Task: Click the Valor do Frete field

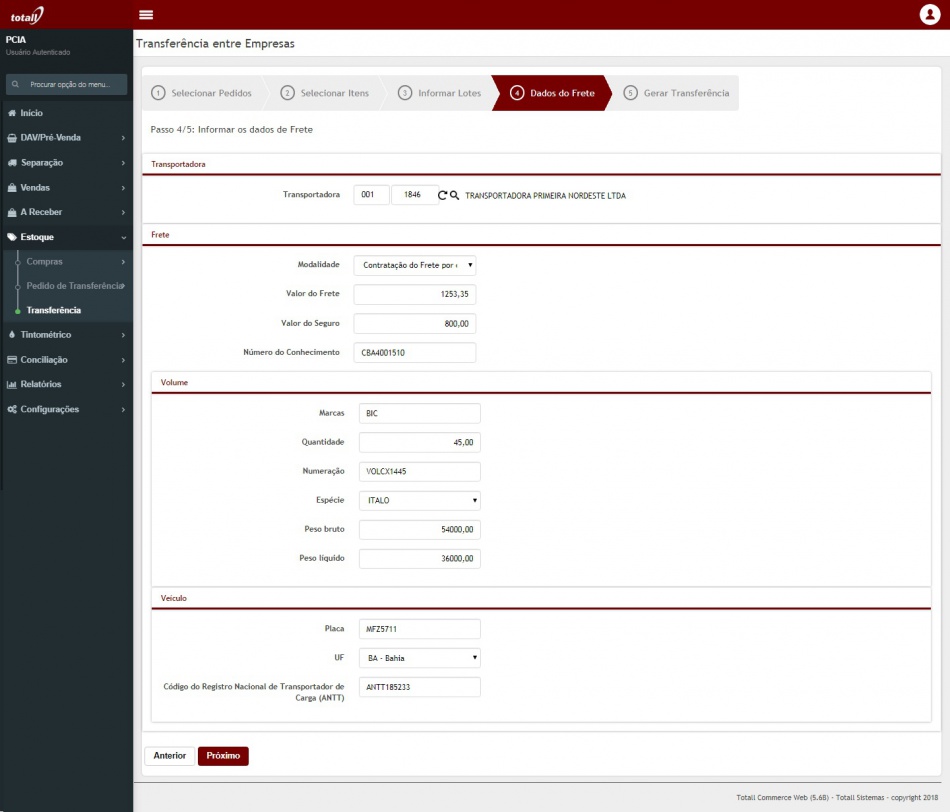Action: pyautogui.click(x=415, y=295)
